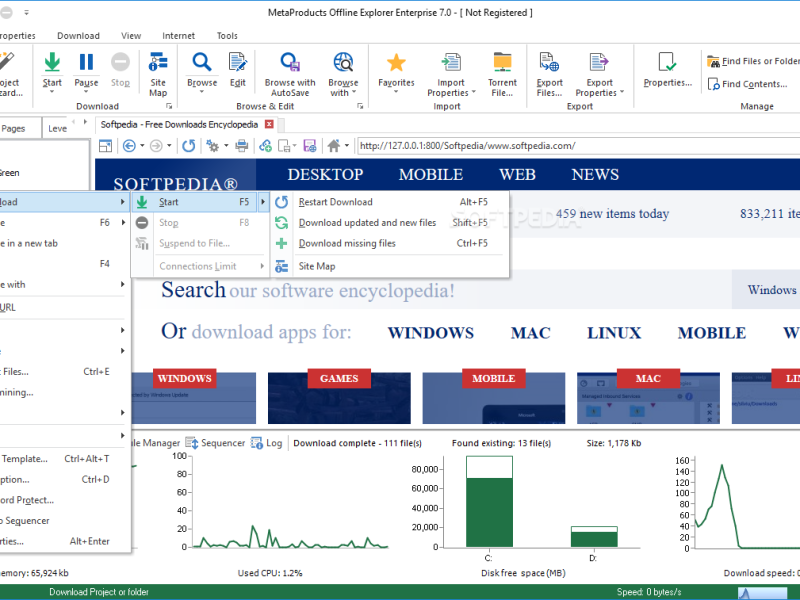Open Import Properties dropdown arrow
Viewport: 800px width, 600px height.
tap(473, 93)
